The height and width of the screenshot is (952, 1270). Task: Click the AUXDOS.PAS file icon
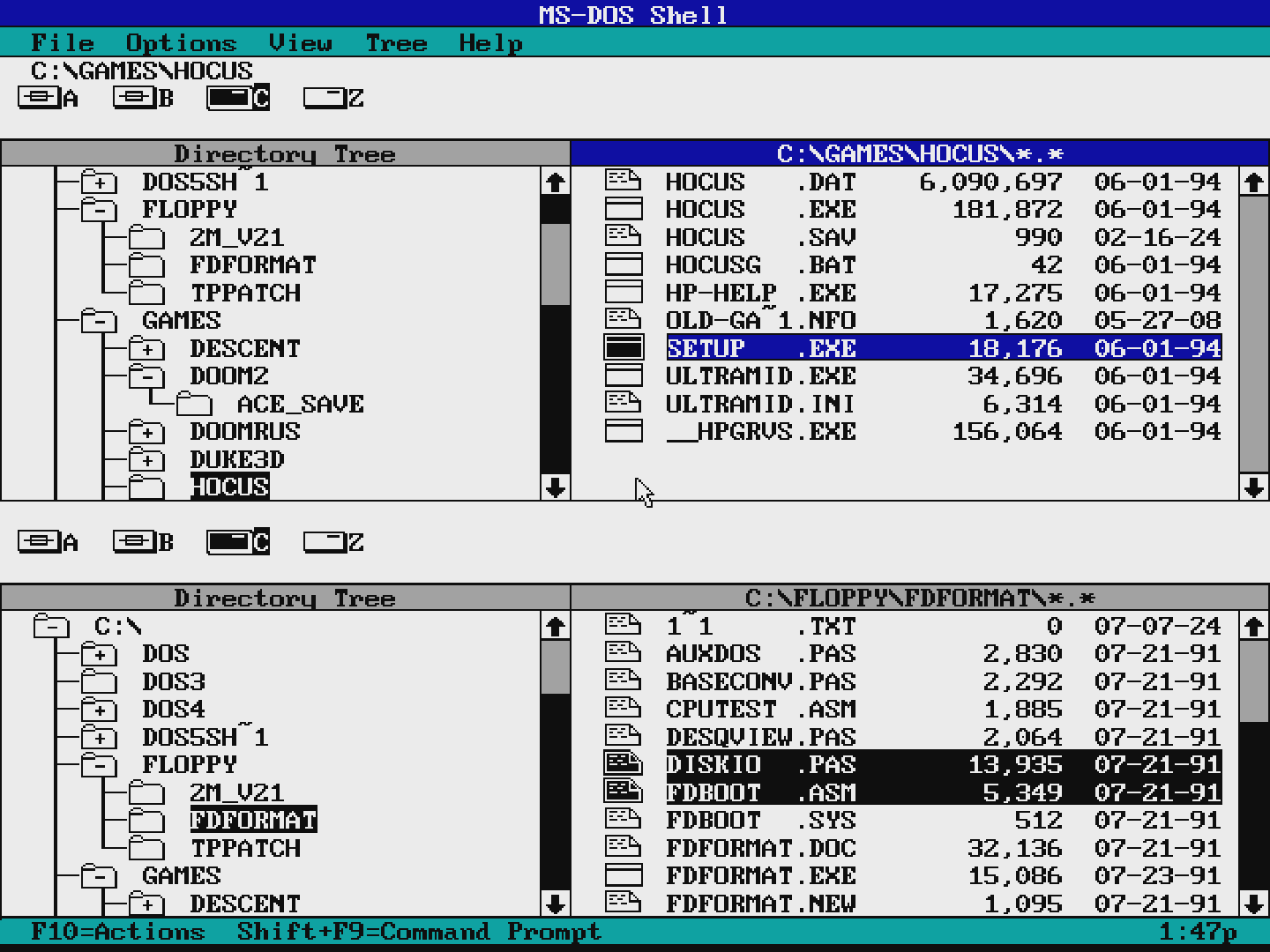tap(624, 653)
